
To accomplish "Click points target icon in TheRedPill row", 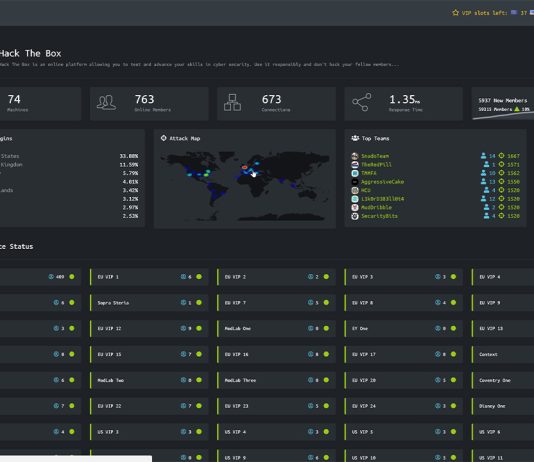I will 501,164.
